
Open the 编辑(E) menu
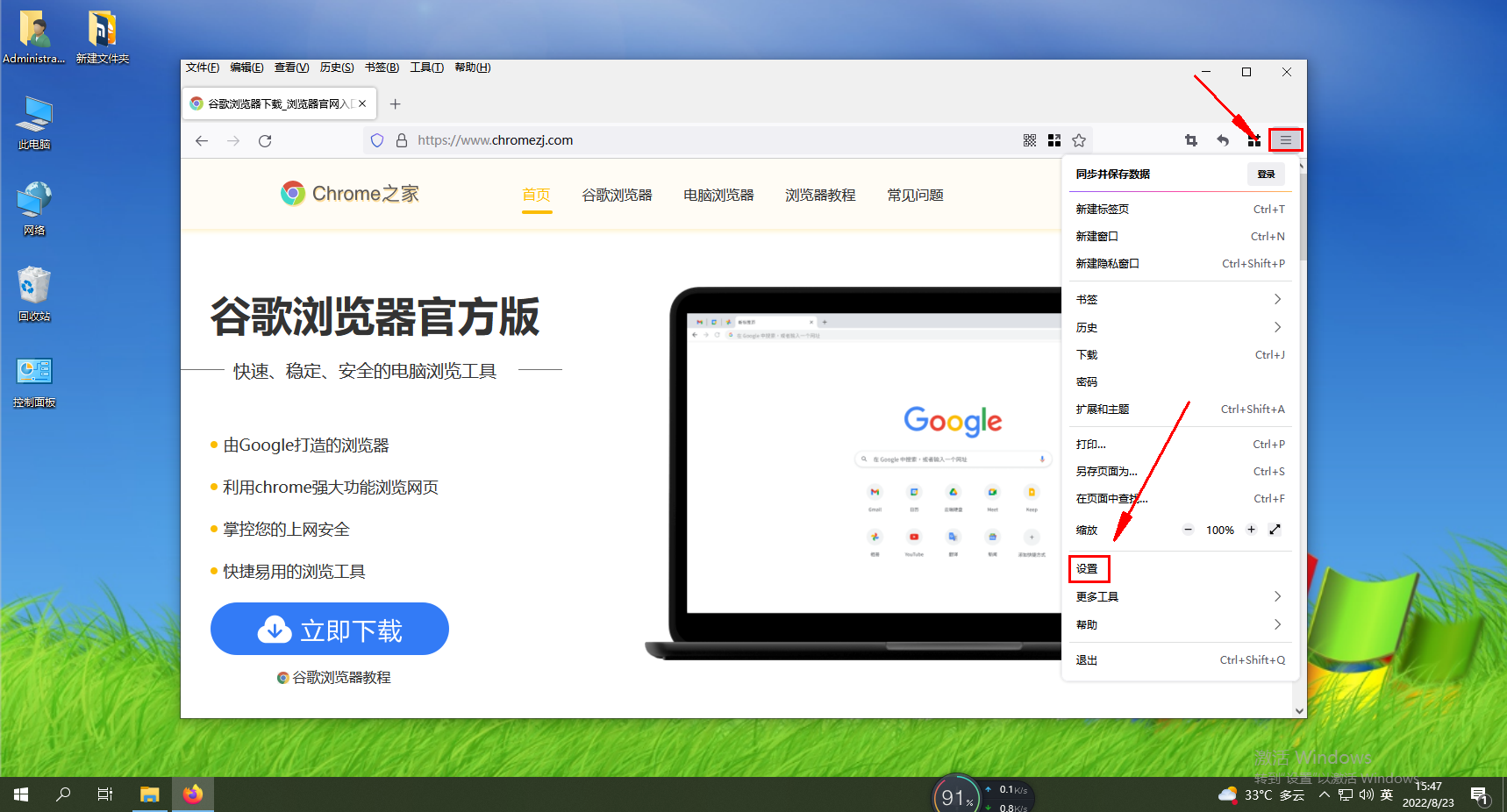pyautogui.click(x=246, y=68)
